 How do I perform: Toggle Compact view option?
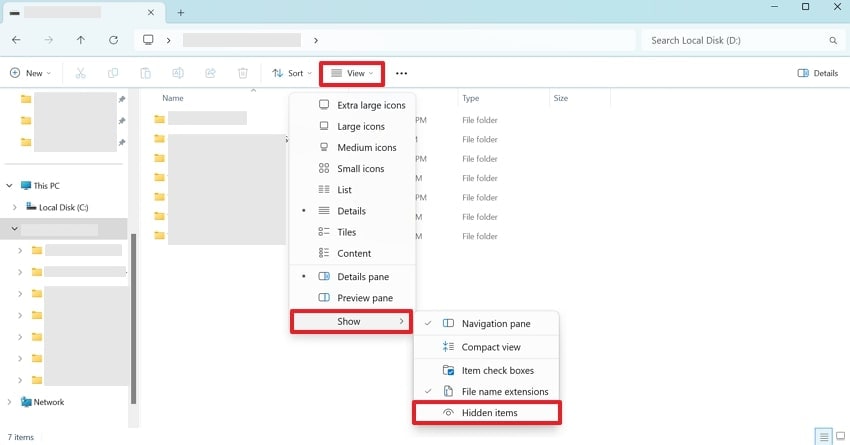(x=486, y=347)
